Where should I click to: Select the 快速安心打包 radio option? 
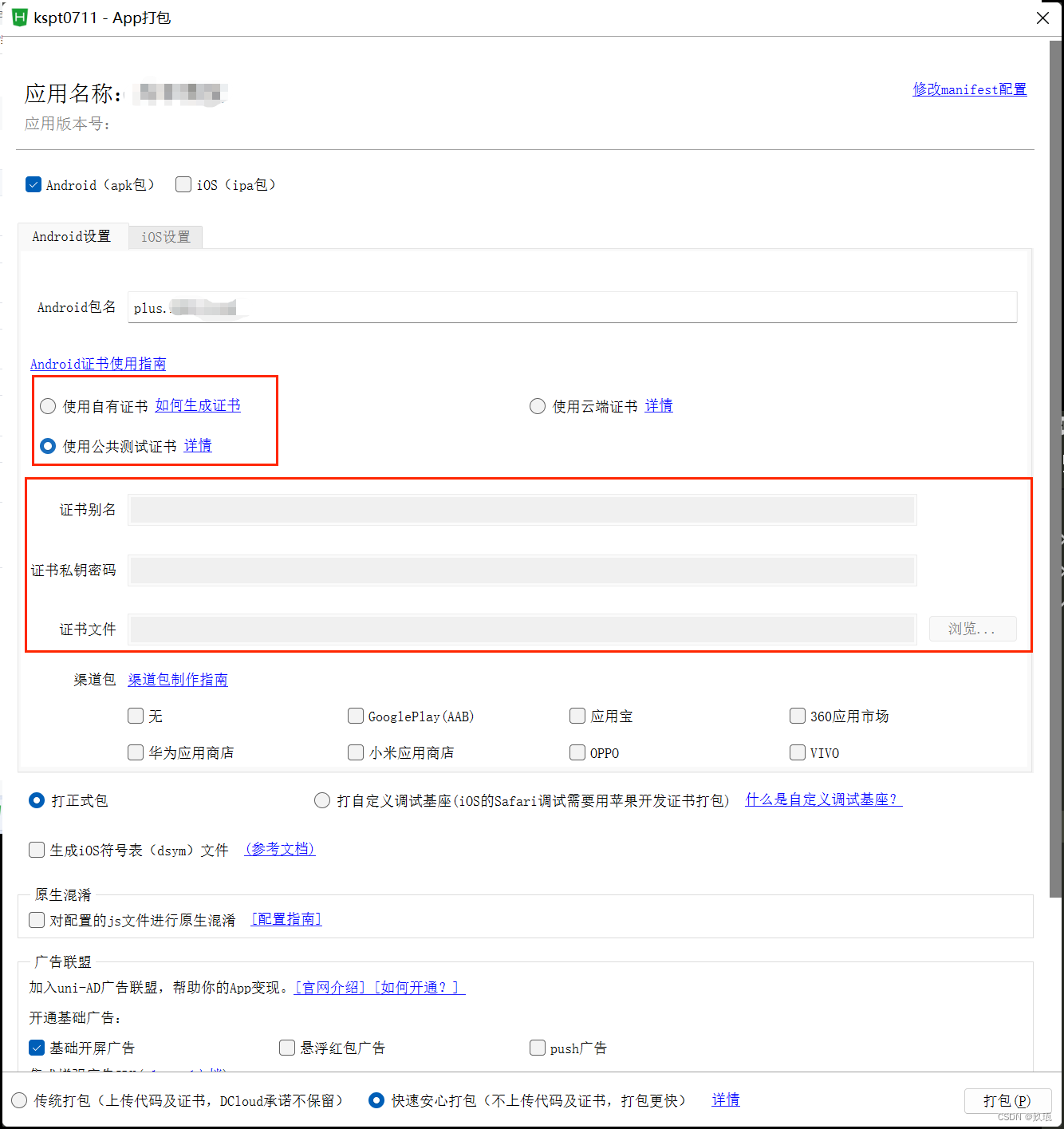pyautogui.click(x=376, y=1100)
